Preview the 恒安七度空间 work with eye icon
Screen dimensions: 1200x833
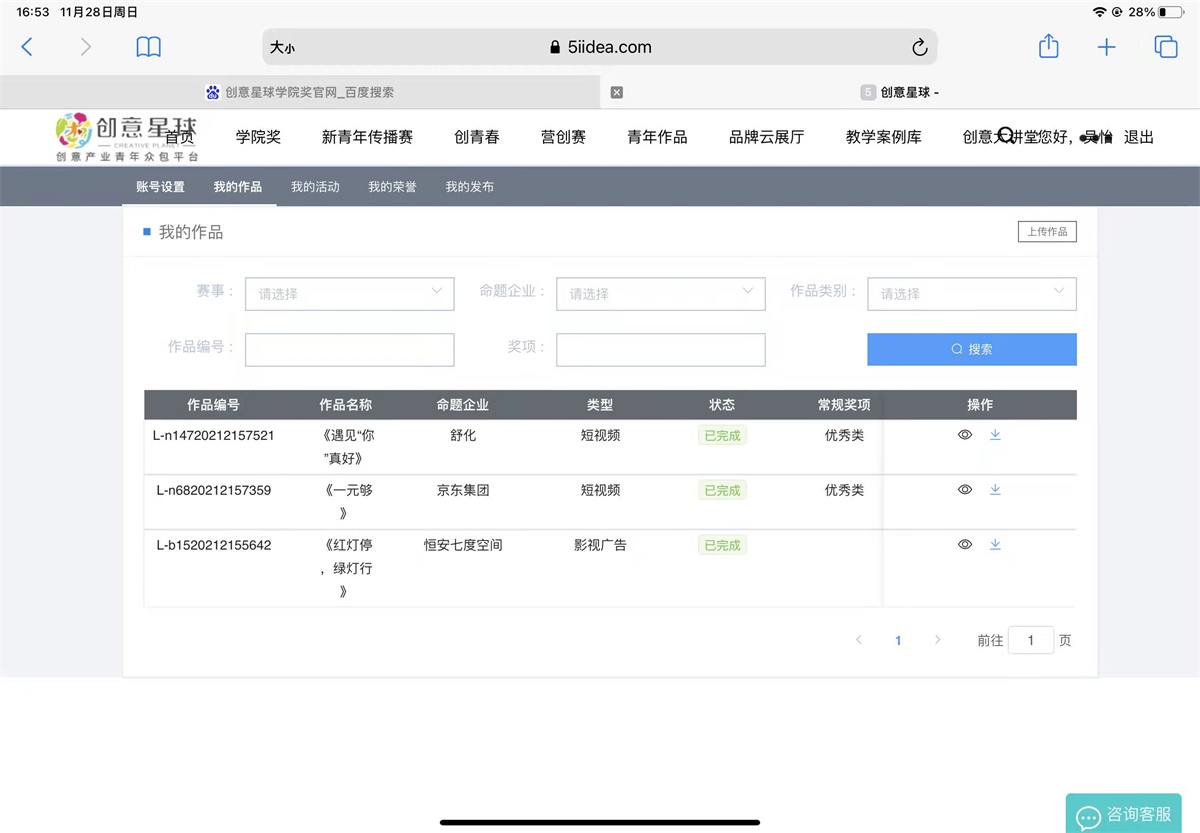(965, 545)
